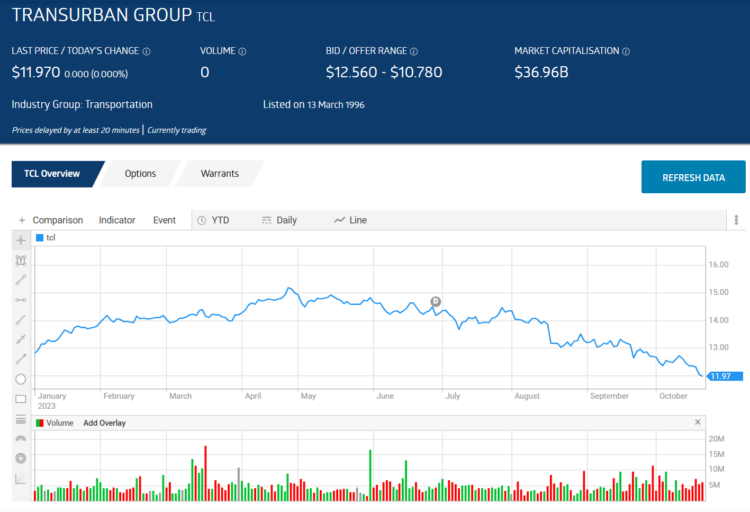The width and height of the screenshot is (750, 512).
Task: Close the Volume panel with X
Action: [697, 422]
